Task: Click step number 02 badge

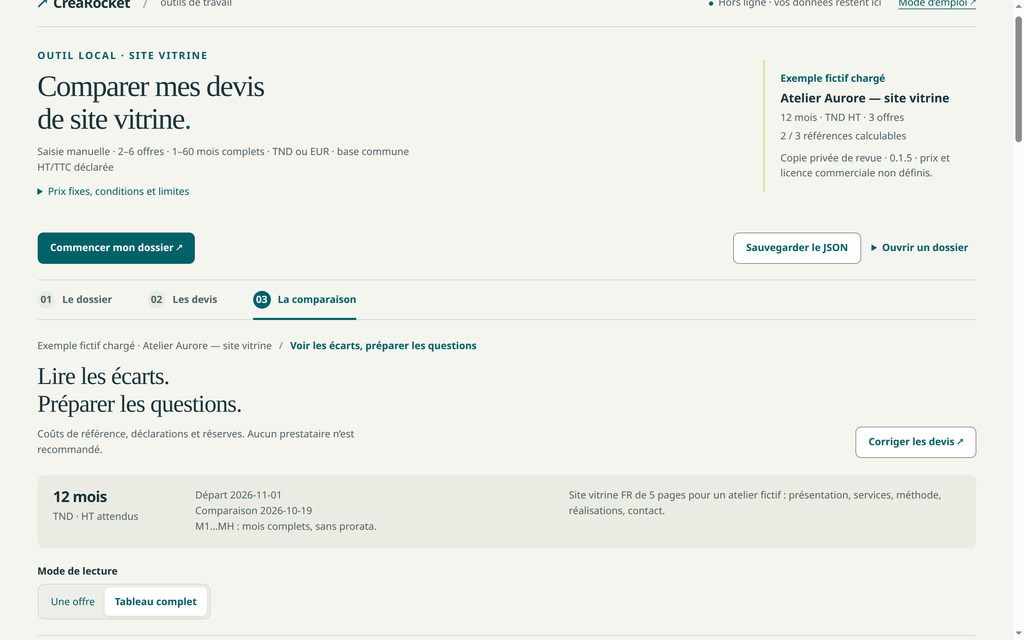Action: pos(156,300)
